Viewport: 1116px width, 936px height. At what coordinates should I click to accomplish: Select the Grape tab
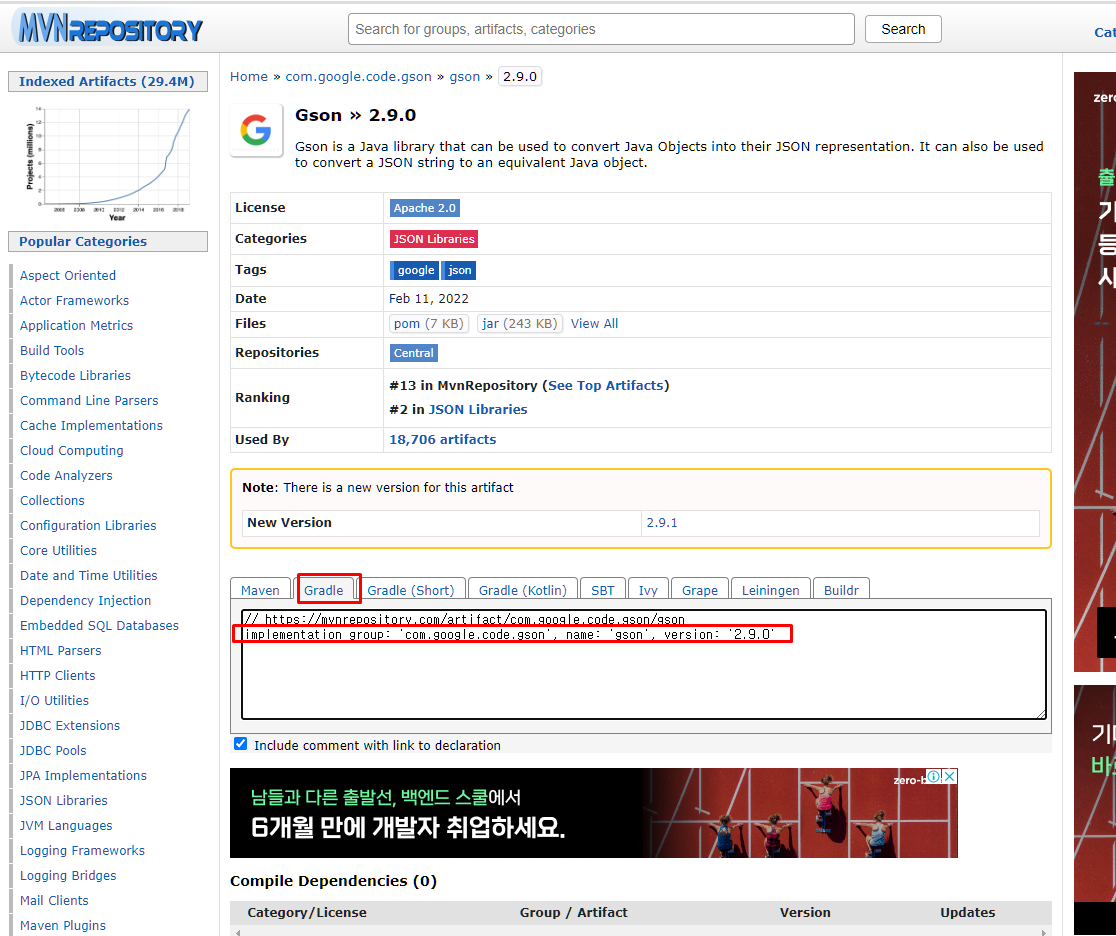700,590
